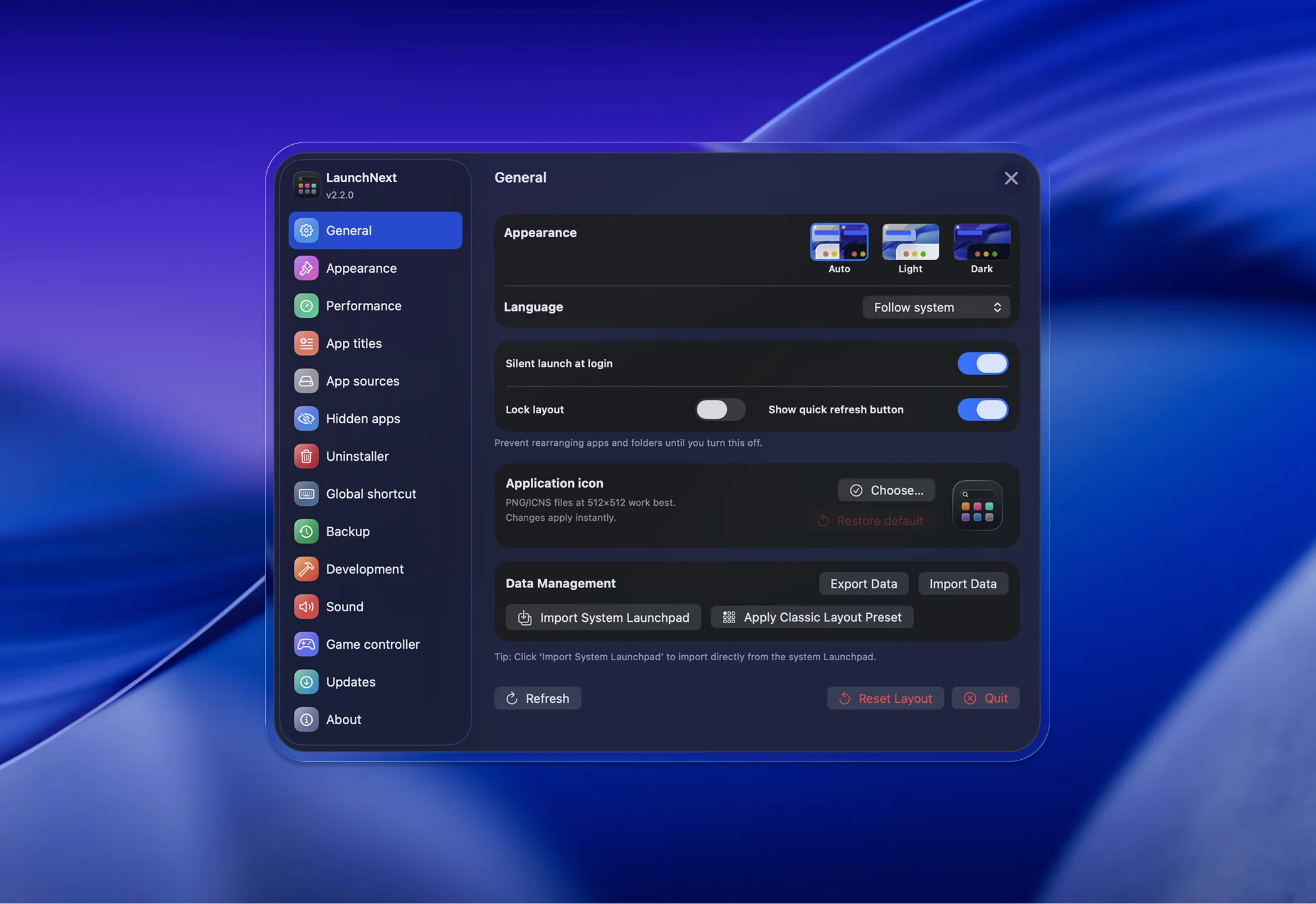Go to the Updates section
1316x904 pixels.
click(x=350, y=682)
